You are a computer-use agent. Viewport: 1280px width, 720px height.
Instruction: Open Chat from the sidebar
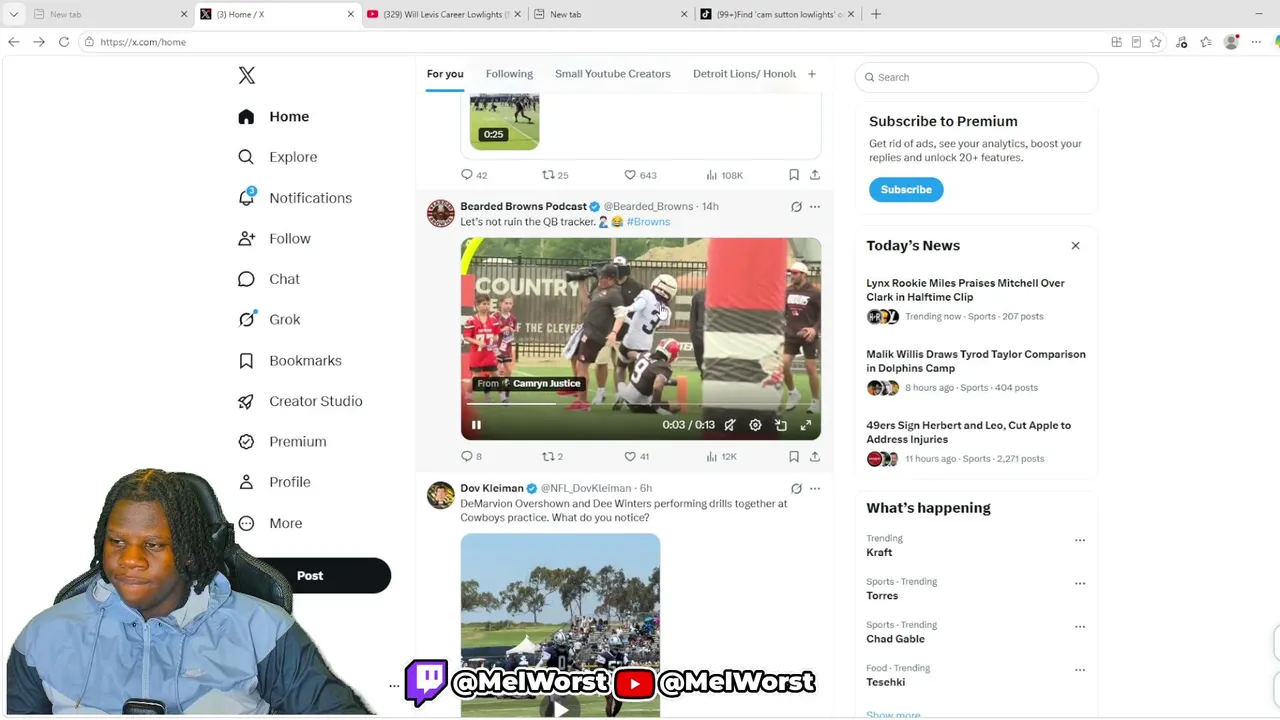[269, 279]
